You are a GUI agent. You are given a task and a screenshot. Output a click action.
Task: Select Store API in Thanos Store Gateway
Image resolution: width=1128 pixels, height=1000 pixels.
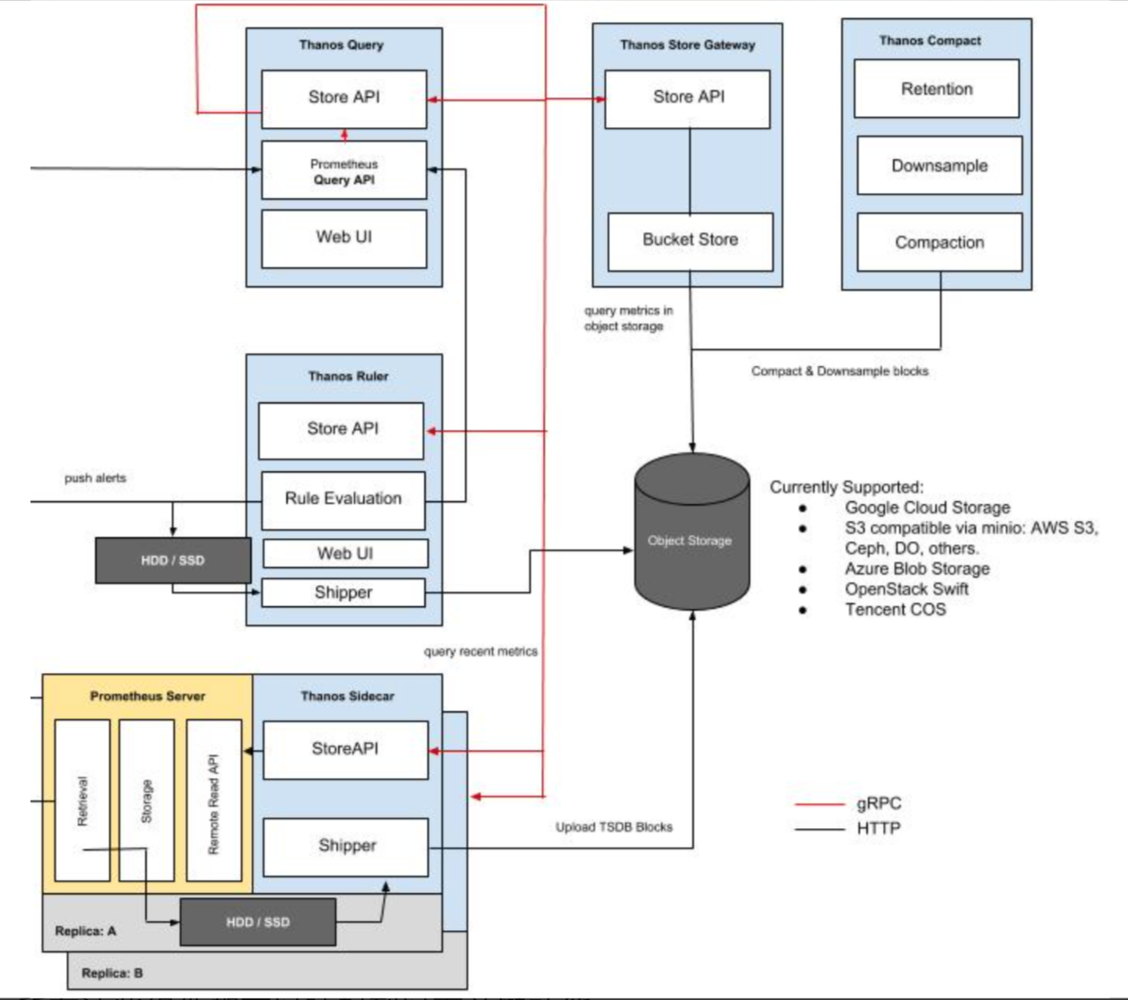tap(688, 98)
